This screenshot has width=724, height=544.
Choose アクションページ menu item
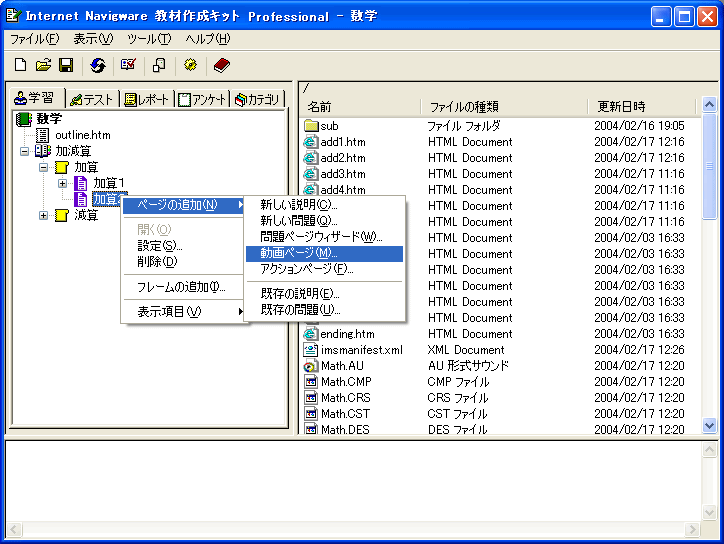324,269
